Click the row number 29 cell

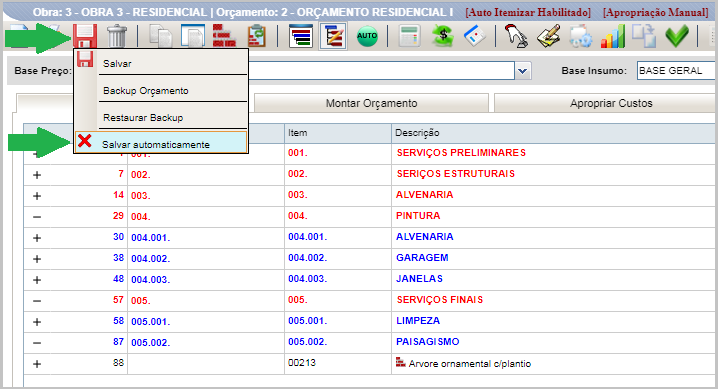point(118,216)
